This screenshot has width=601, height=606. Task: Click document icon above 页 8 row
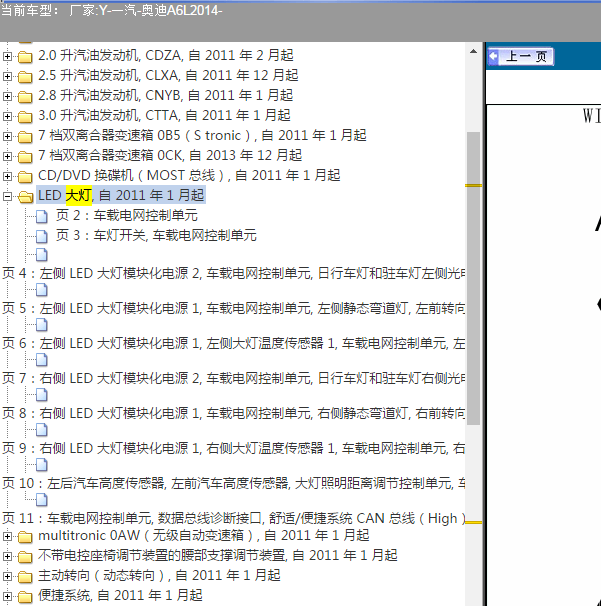point(42,395)
